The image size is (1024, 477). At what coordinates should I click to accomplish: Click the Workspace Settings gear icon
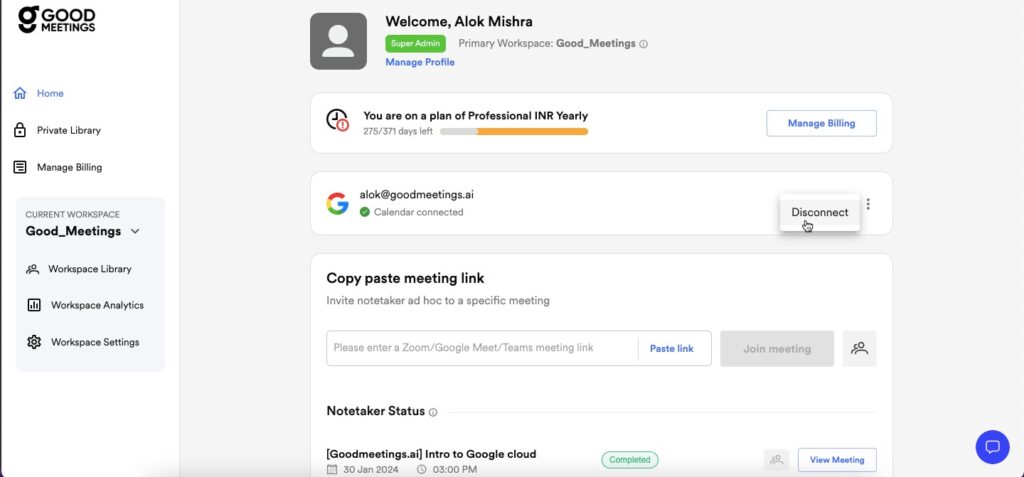click(33, 342)
